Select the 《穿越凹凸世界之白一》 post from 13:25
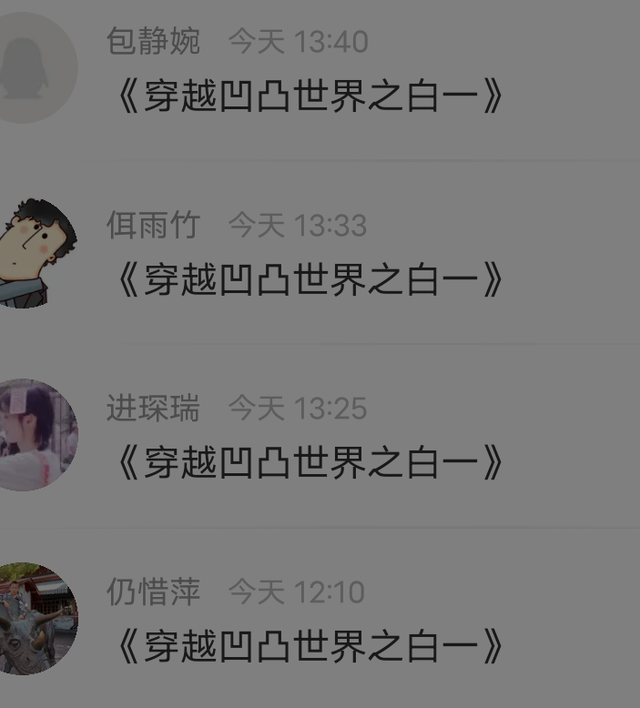The image size is (640, 708). pos(310,462)
